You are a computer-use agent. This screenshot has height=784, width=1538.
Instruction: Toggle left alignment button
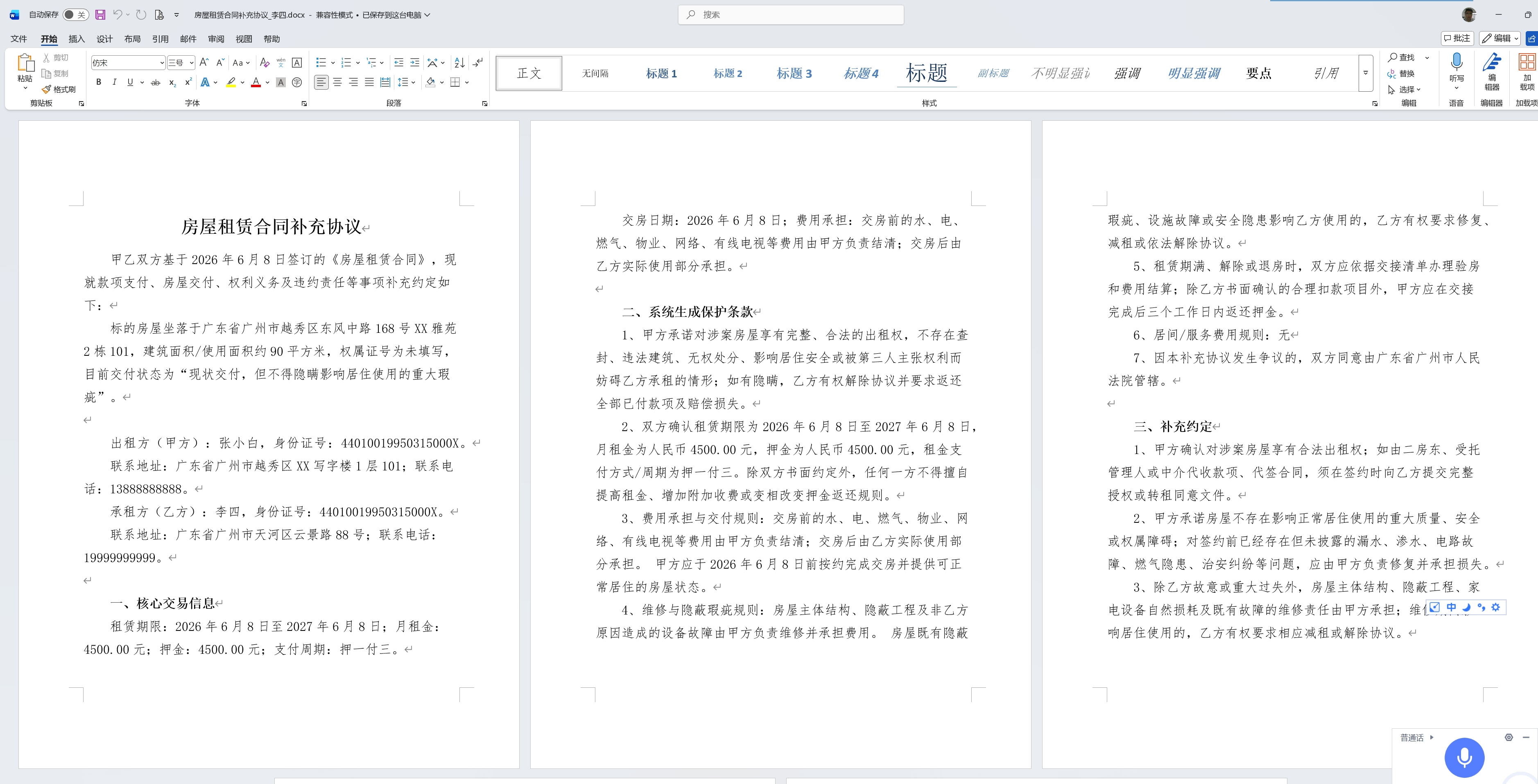(x=321, y=82)
